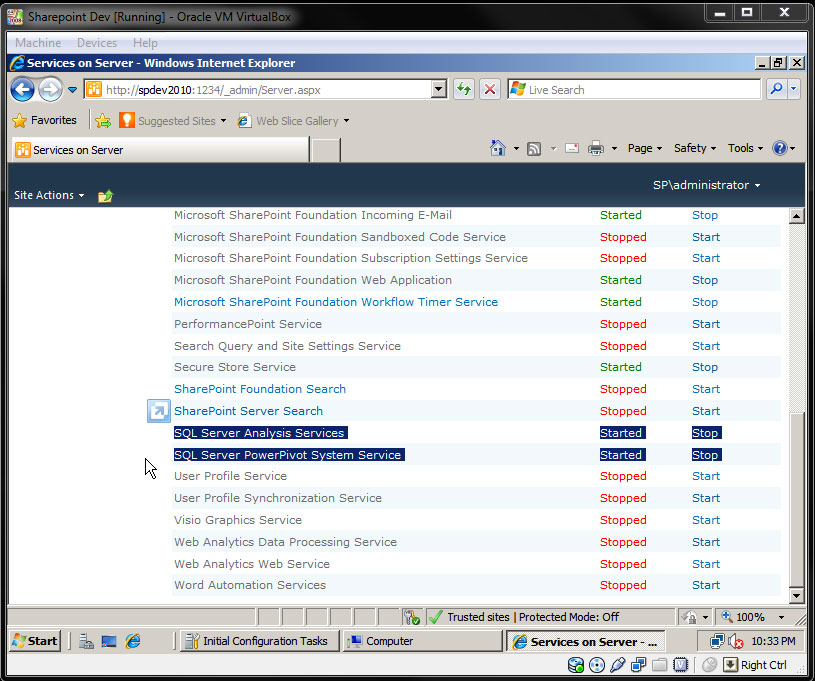Screen dimensions: 815x681
Task: Click the red Stop loading icon
Action: point(490,89)
